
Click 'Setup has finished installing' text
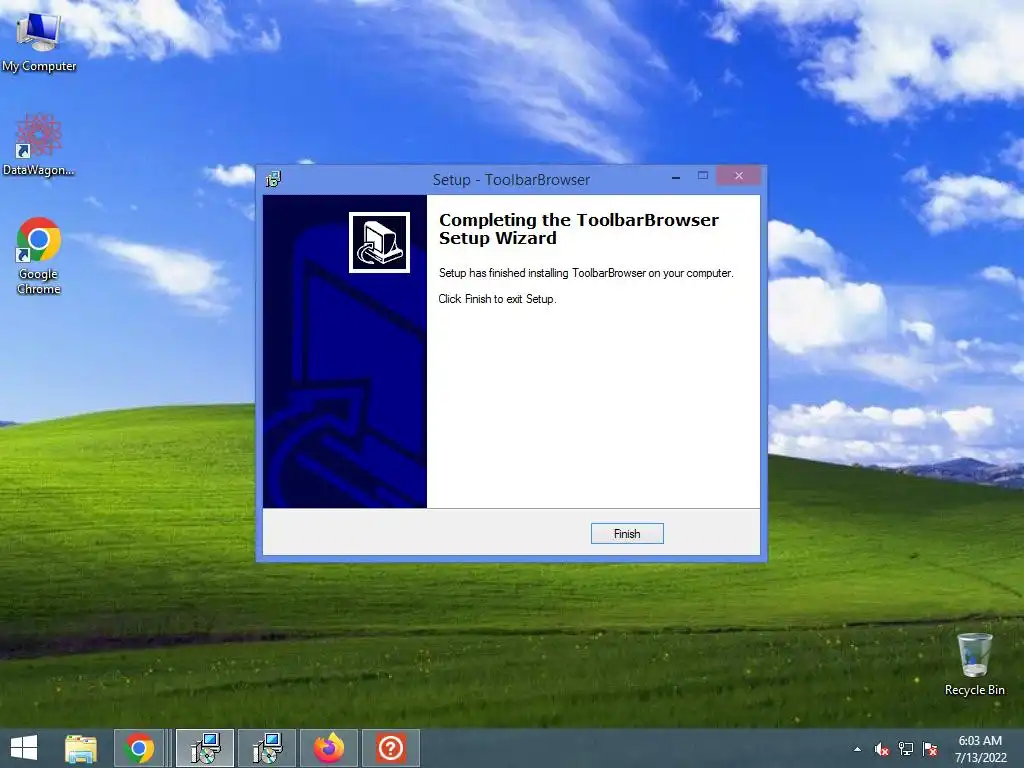(x=586, y=273)
